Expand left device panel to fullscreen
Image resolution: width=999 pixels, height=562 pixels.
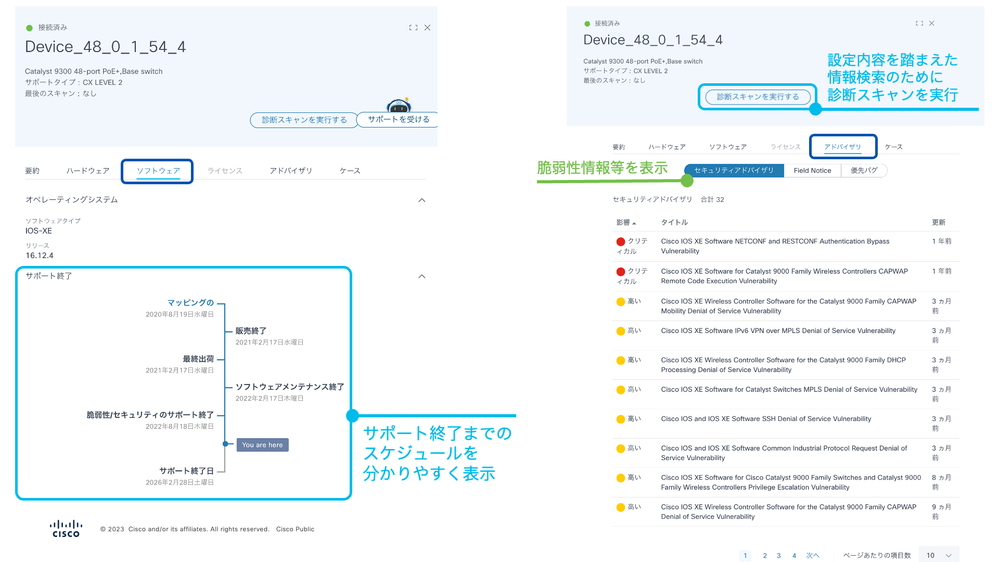click(x=413, y=27)
